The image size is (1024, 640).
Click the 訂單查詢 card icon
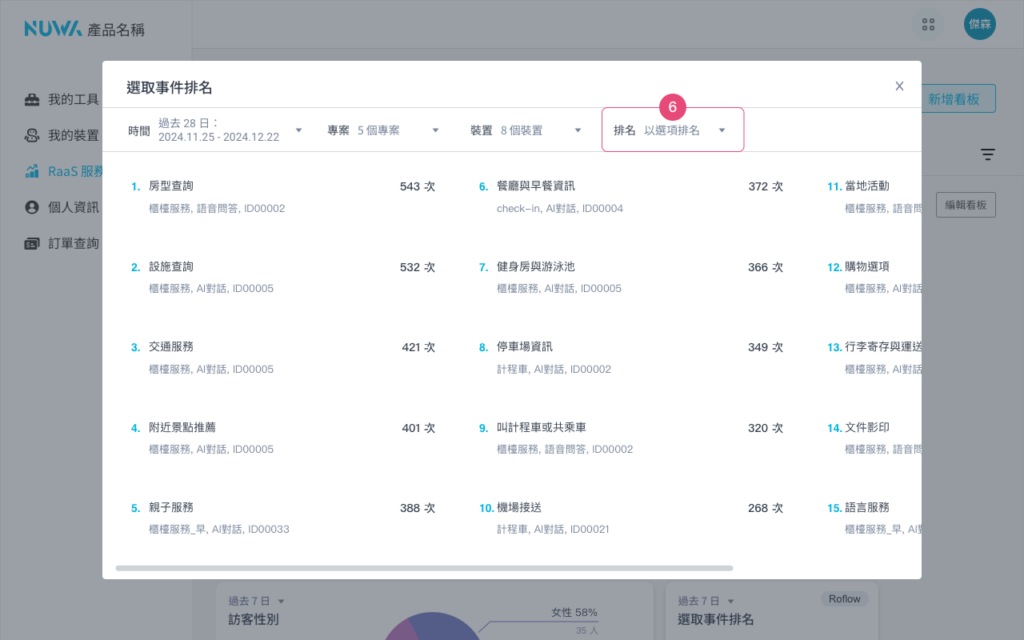pyautogui.click(x=32, y=244)
